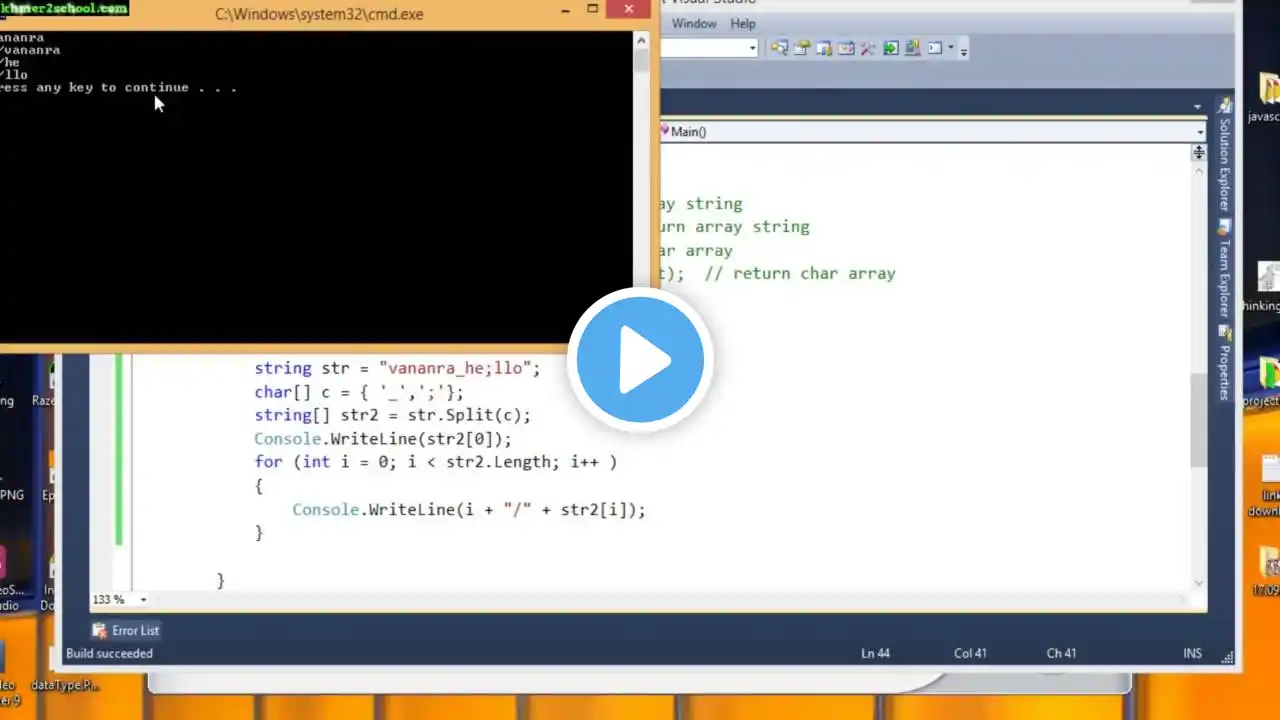Image resolution: width=1280 pixels, height=720 pixels.
Task: Open the Extension Manager toolbar icon
Action: 912,48
